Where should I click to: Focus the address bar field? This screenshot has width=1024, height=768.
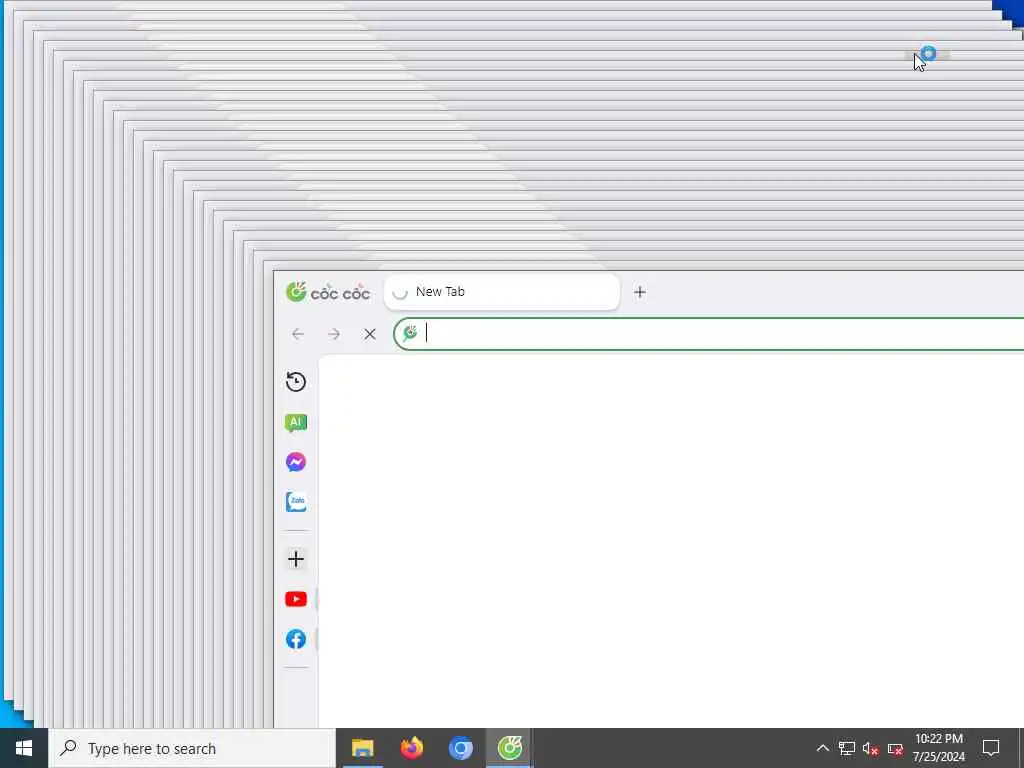709,334
